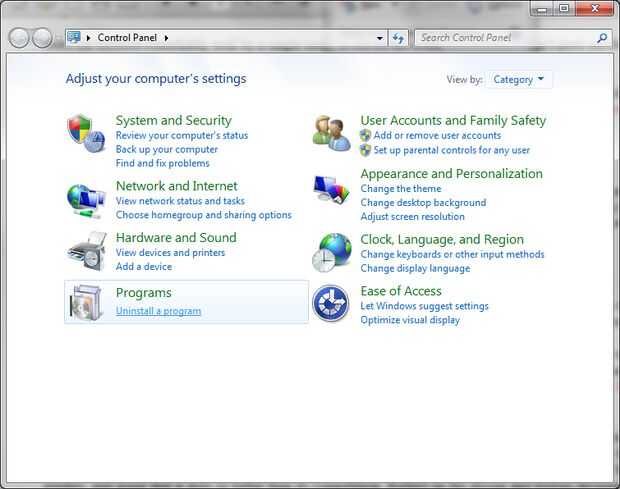This screenshot has width=620, height=489.
Task: Open the Programs heading
Action: [144, 293]
